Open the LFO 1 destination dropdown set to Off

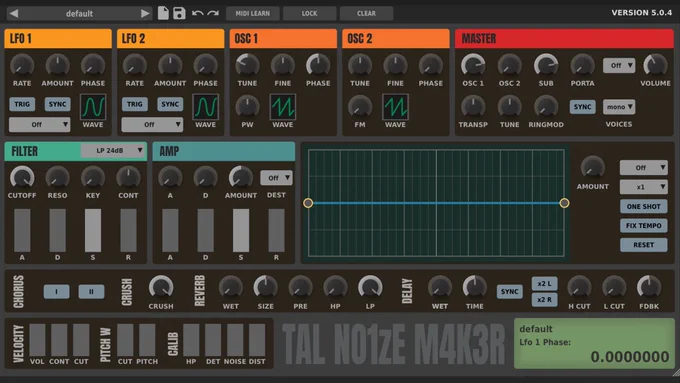point(39,124)
